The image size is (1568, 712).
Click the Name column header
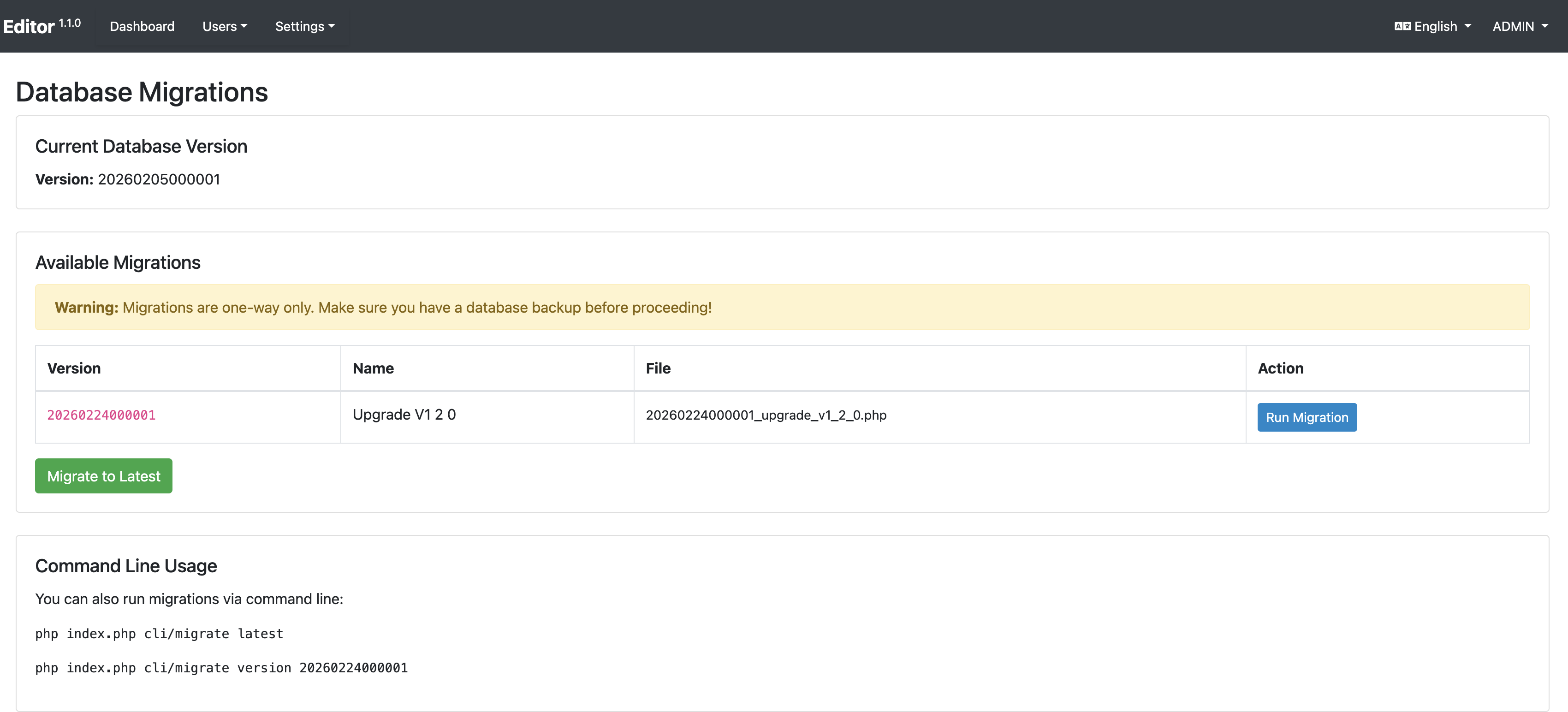click(373, 368)
